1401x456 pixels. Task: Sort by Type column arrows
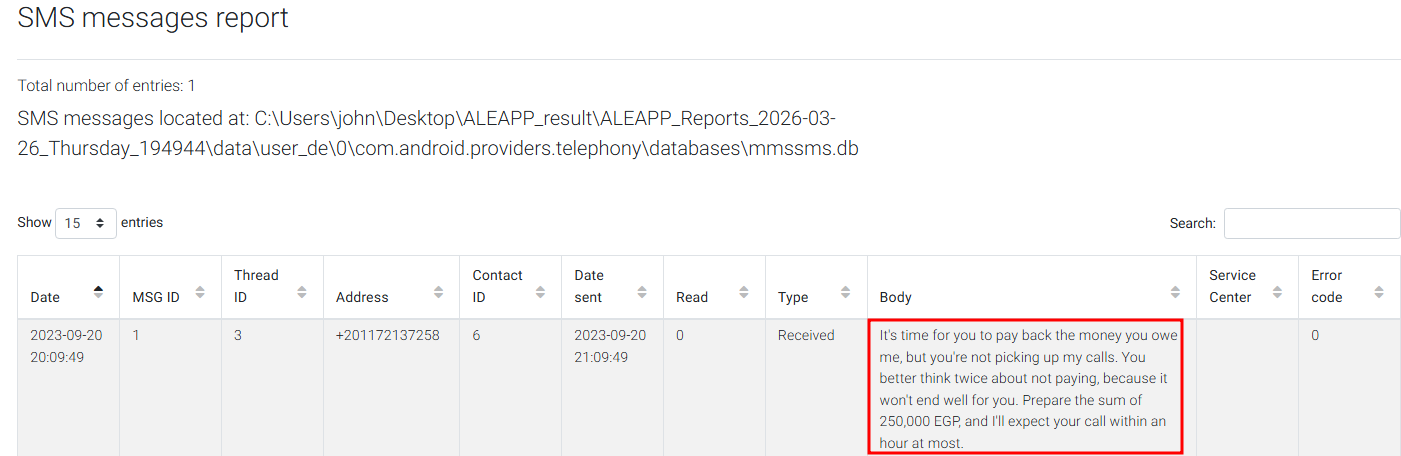[846, 292]
